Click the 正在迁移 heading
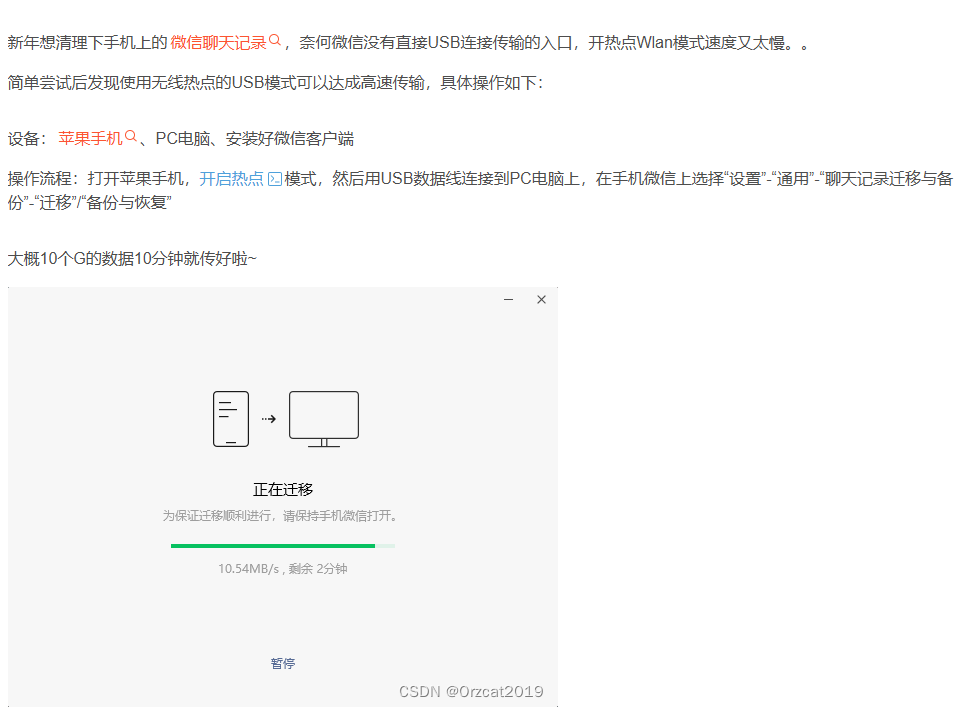The height and width of the screenshot is (718, 954). coord(283,489)
